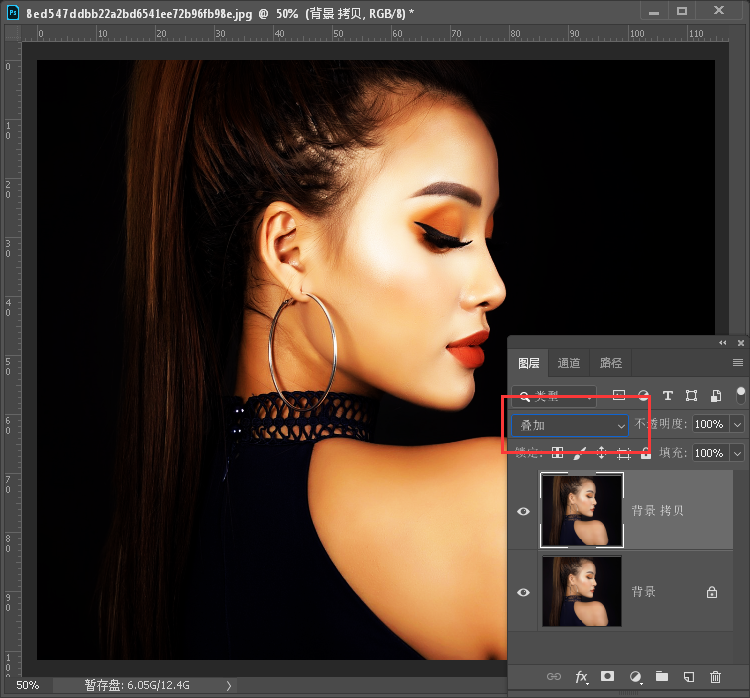This screenshot has width=750, height=698.
Task: Add a layer mask
Action: point(607,677)
